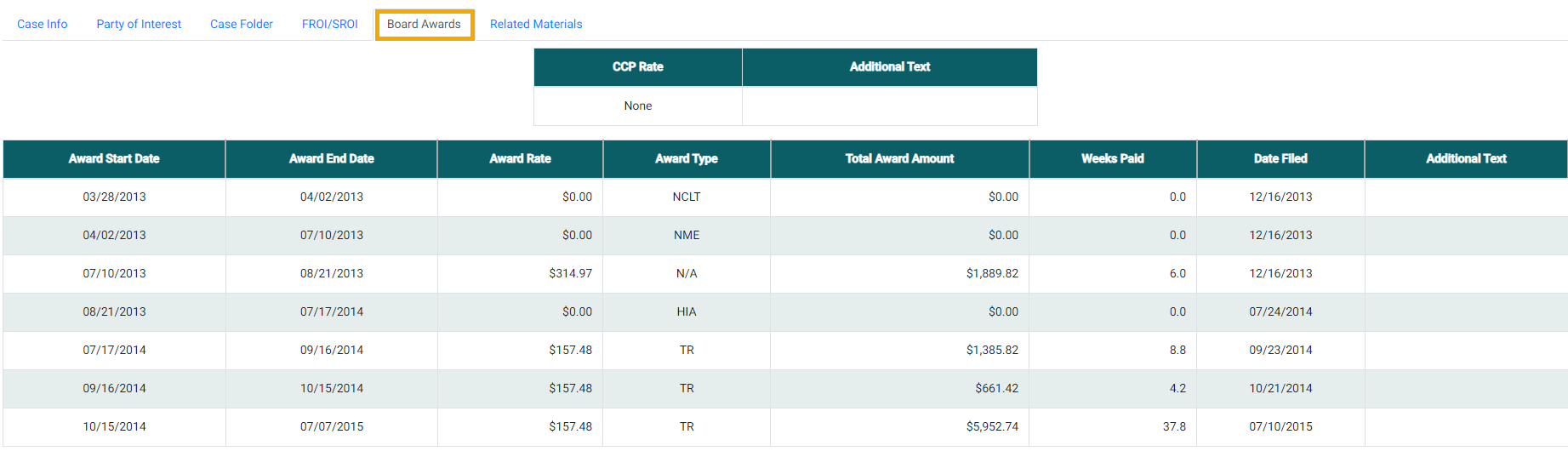Select the Board Awards tab
This screenshot has height=474, width=1568.
424,24
